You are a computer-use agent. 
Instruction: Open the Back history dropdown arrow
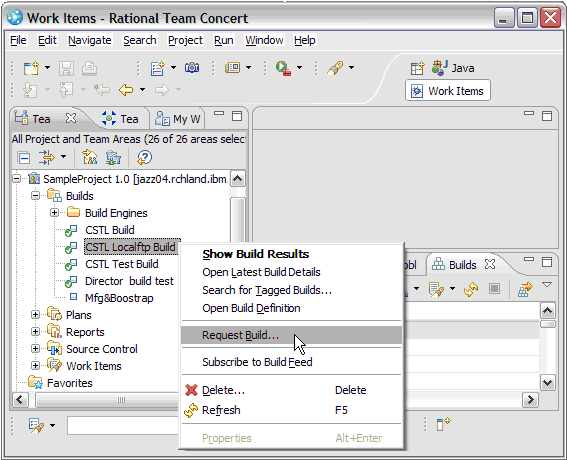coord(142,89)
